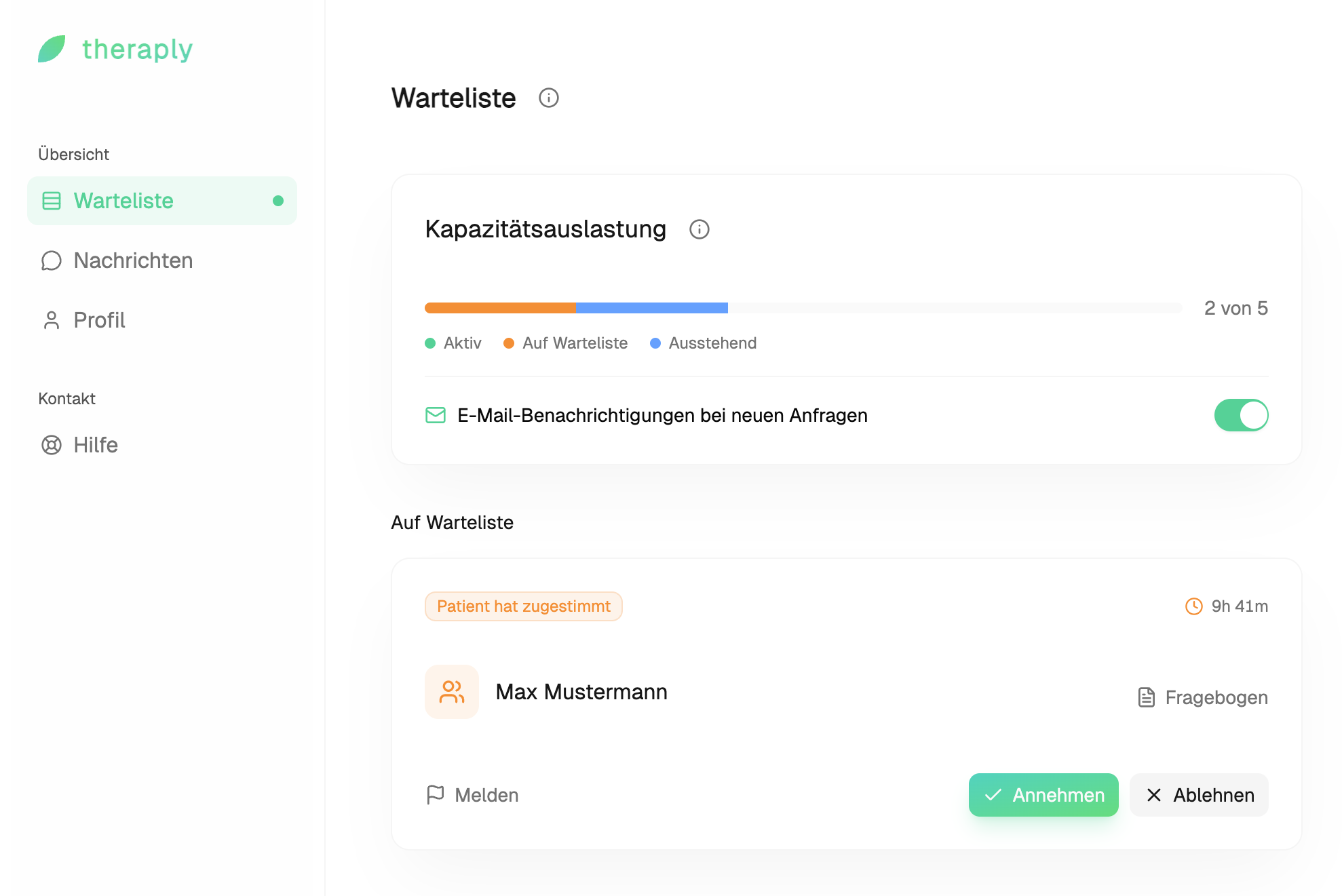Select the email envelope icon
This screenshot has height=896, width=1342.
click(x=435, y=414)
